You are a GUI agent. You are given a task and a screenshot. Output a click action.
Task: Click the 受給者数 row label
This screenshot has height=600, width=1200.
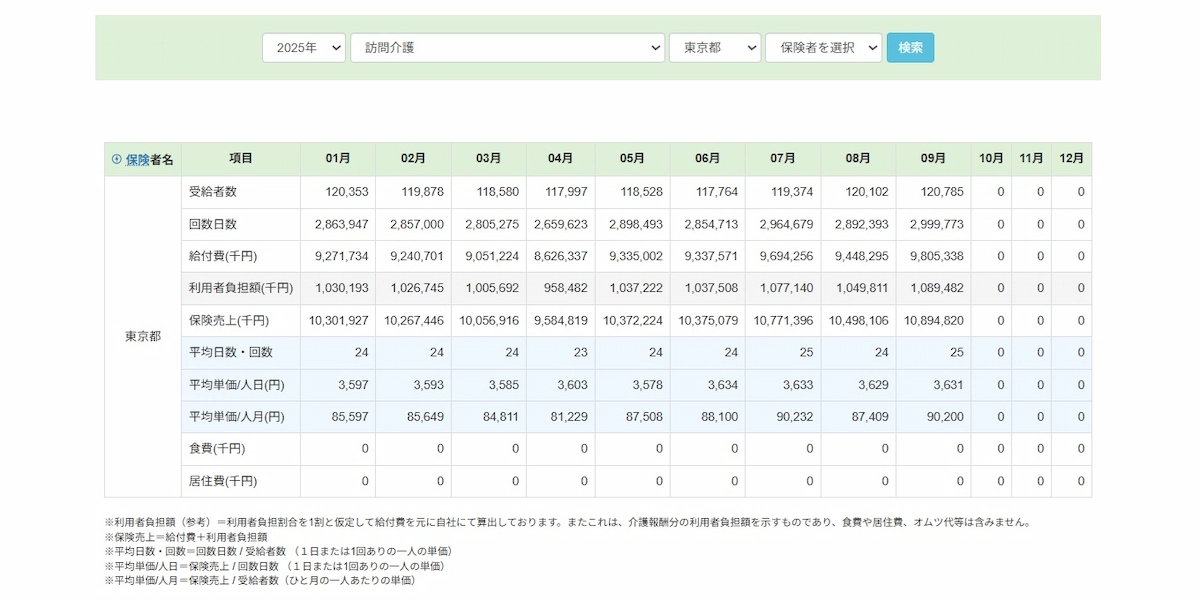click(213, 192)
